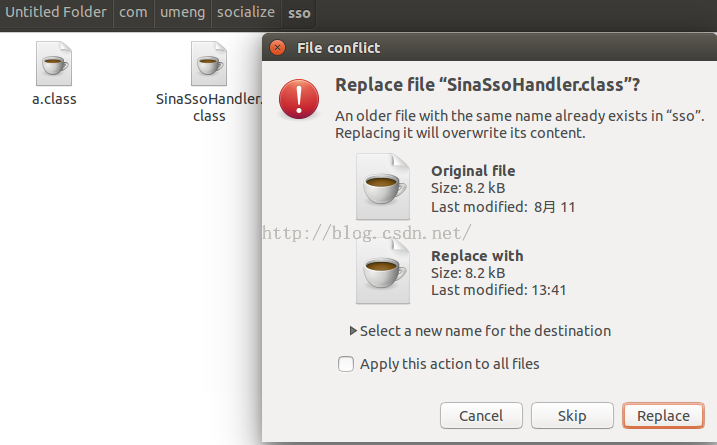Click the Replace file heading text
This screenshot has width=717, height=445.
487,85
